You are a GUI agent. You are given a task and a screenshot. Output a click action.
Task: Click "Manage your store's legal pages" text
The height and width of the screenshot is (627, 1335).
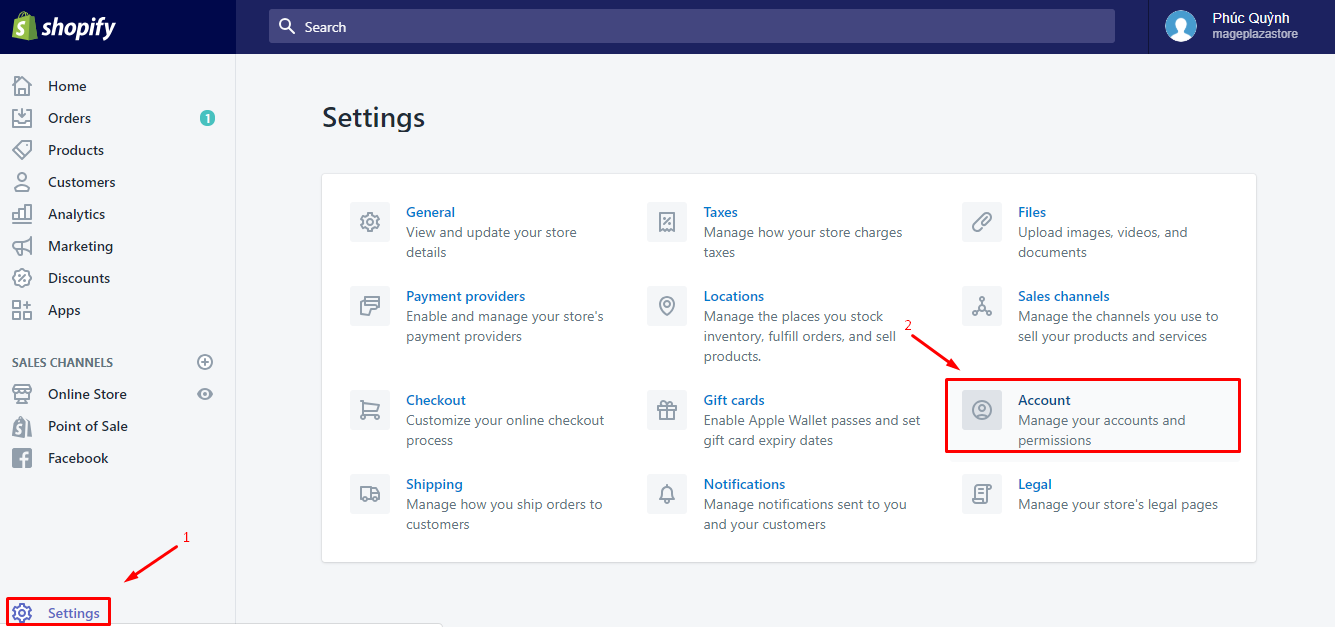[1118, 504]
